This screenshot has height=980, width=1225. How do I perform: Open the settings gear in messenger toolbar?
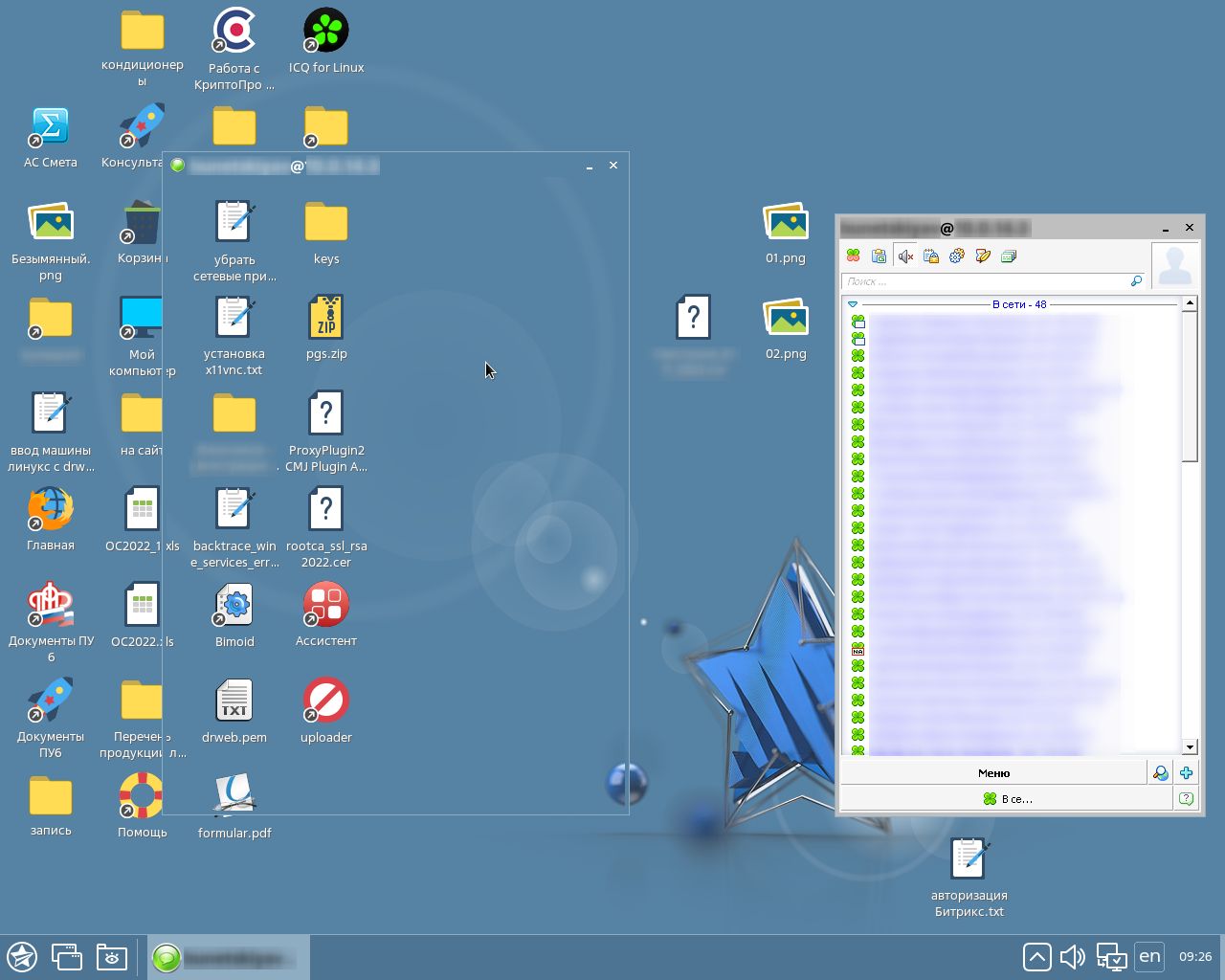[x=956, y=256]
